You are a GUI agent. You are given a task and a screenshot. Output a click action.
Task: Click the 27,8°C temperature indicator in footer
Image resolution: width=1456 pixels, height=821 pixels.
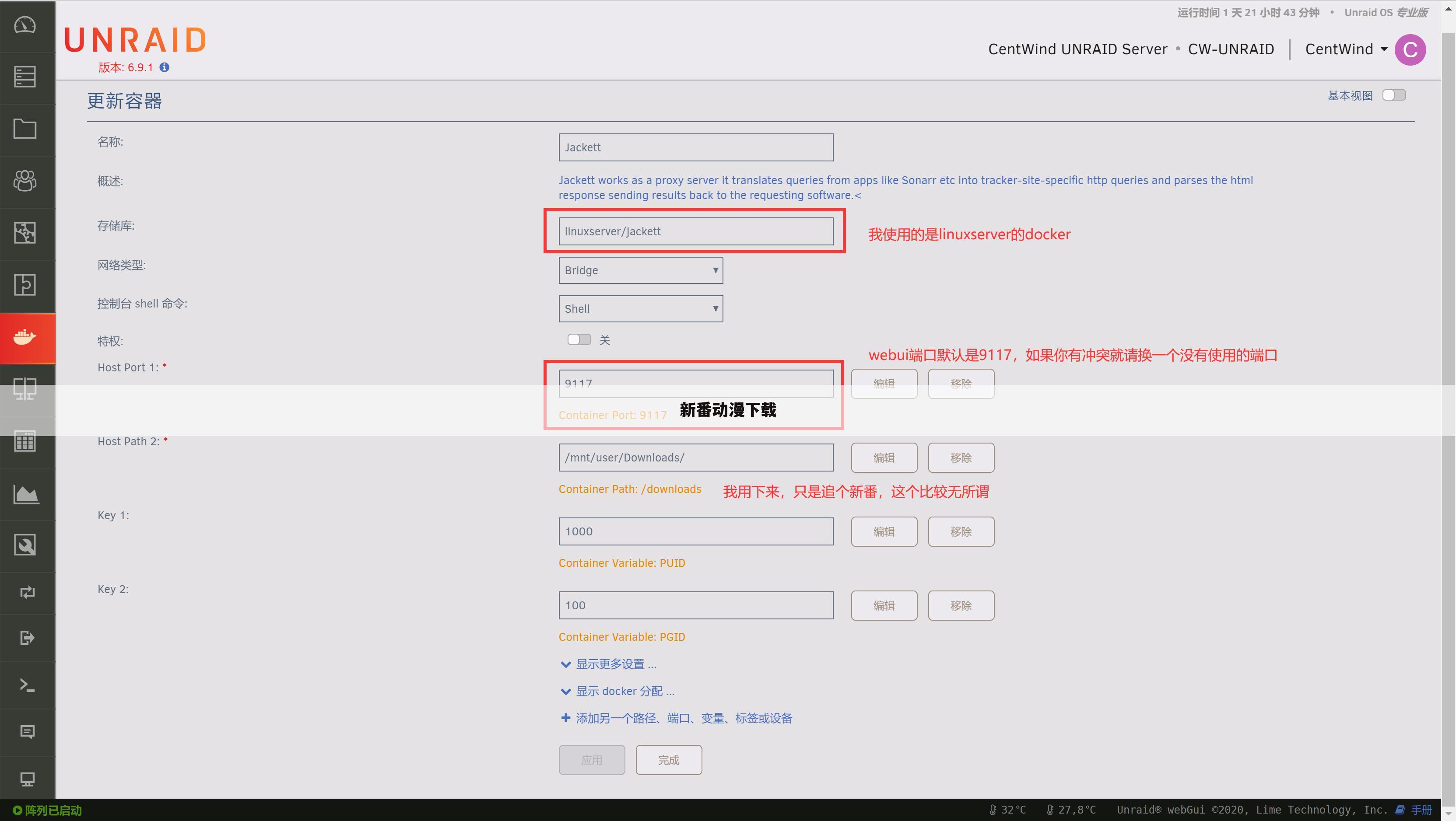pos(1070,810)
